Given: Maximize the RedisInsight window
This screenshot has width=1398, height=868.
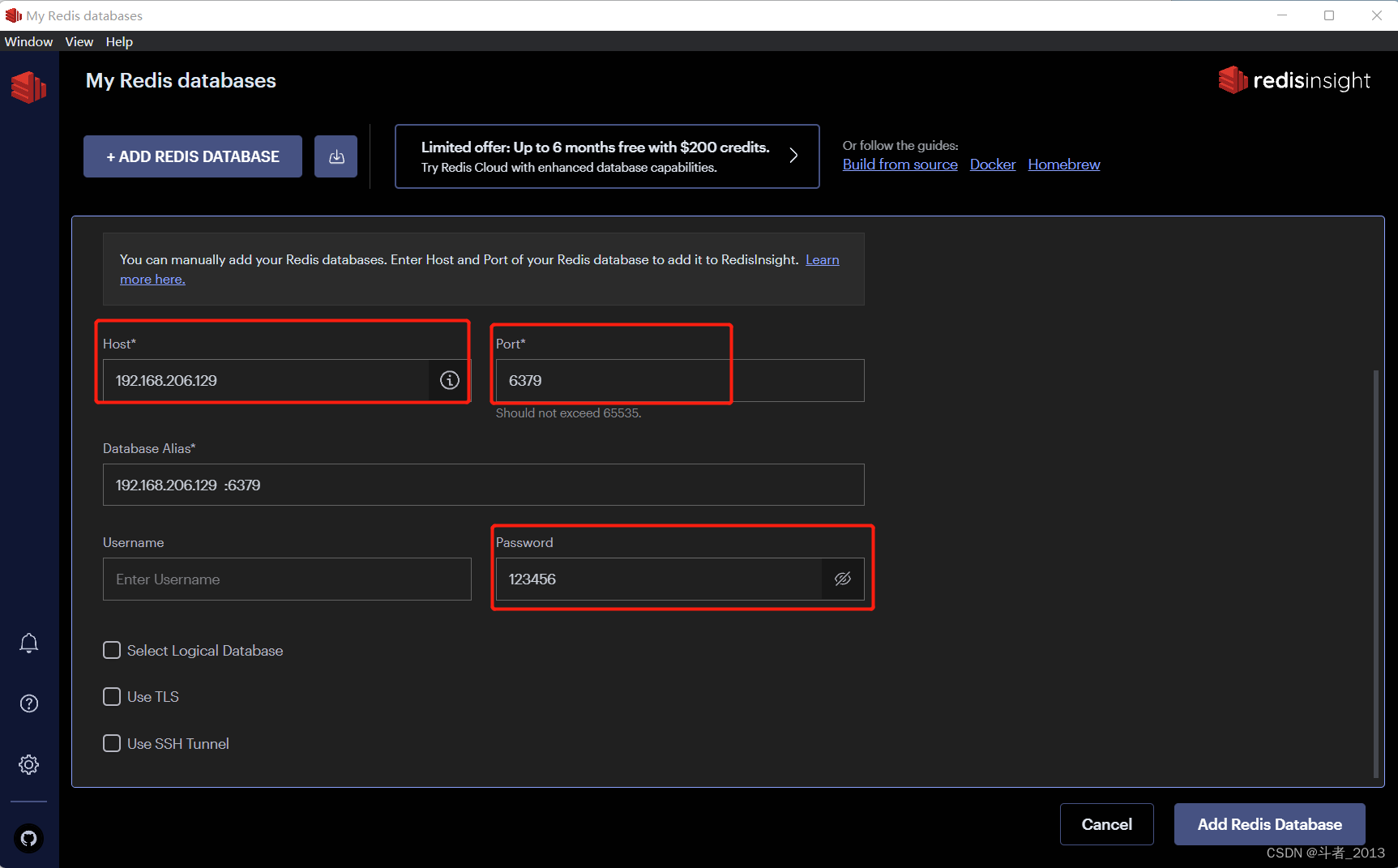Looking at the screenshot, I should 1329,15.
